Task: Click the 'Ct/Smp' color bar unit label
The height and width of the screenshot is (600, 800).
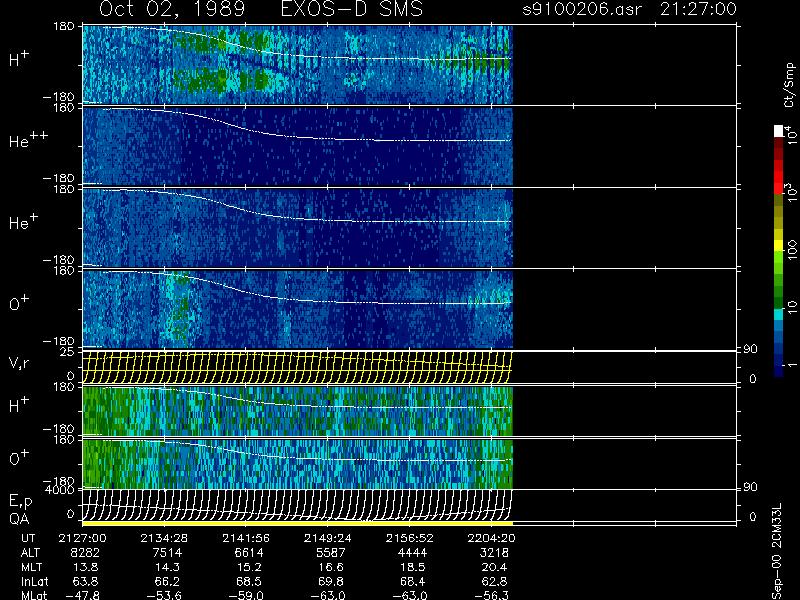Action: pyautogui.click(x=789, y=85)
